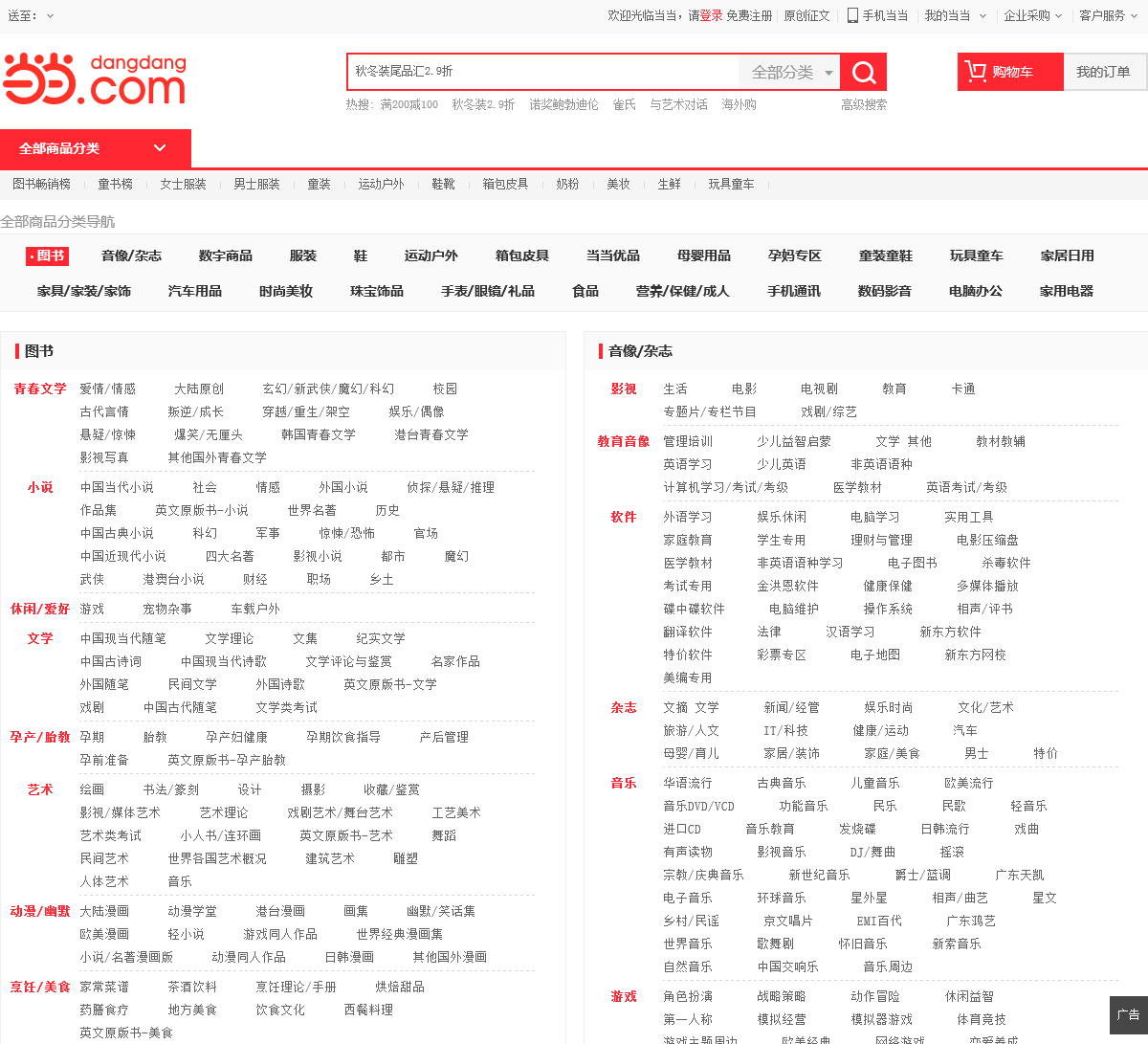Open the 购物车 button

click(x=1010, y=72)
